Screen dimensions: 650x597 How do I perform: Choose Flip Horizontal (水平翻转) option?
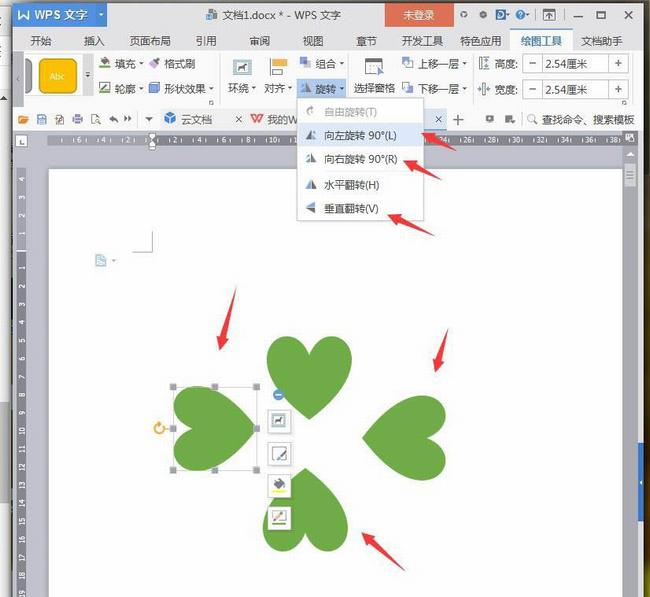[x=350, y=185]
